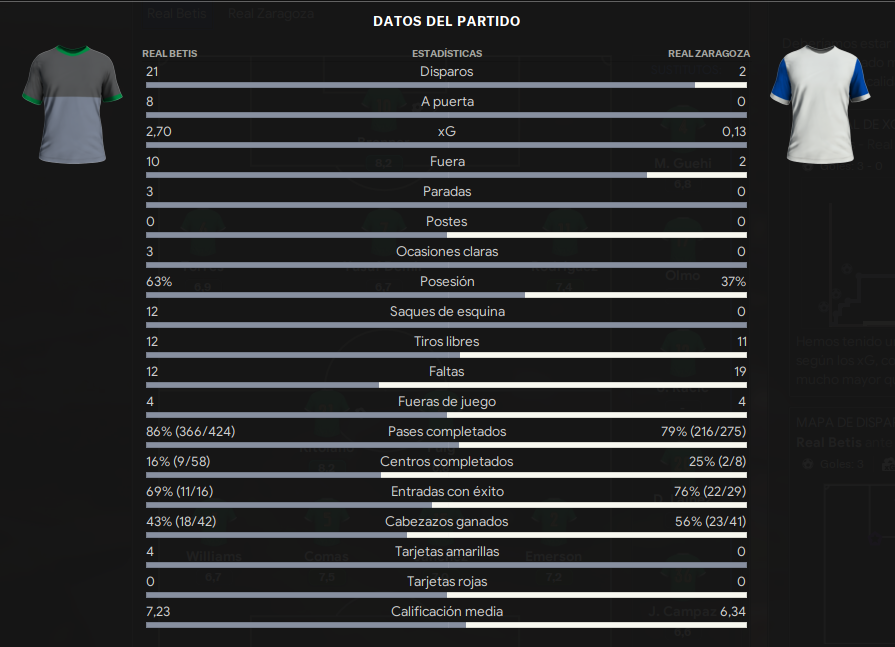Screen dimensions: 895x647
Task: Click the Real Betis grey kit shirt
Action: coord(72,104)
